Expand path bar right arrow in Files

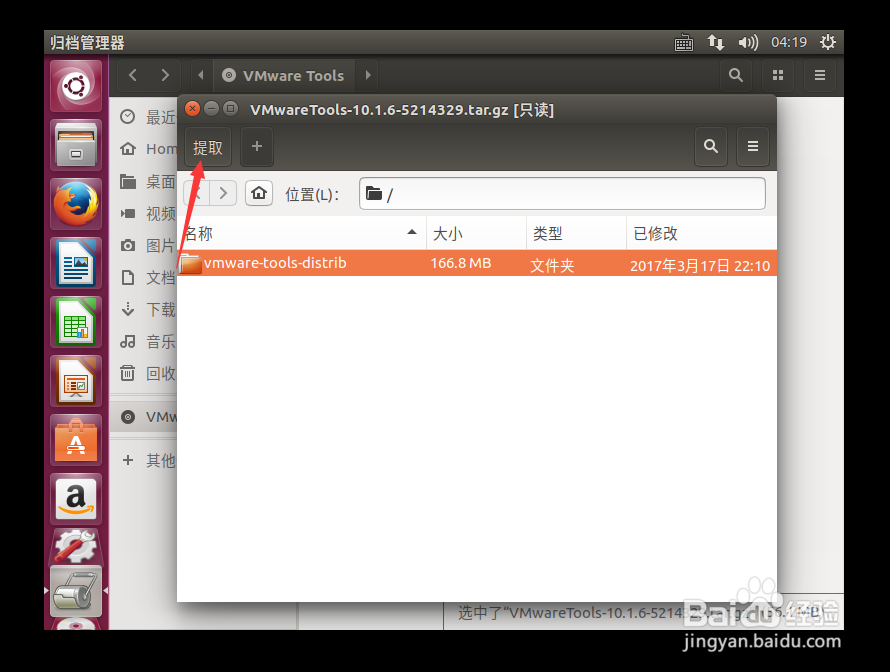tap(368, 75)
